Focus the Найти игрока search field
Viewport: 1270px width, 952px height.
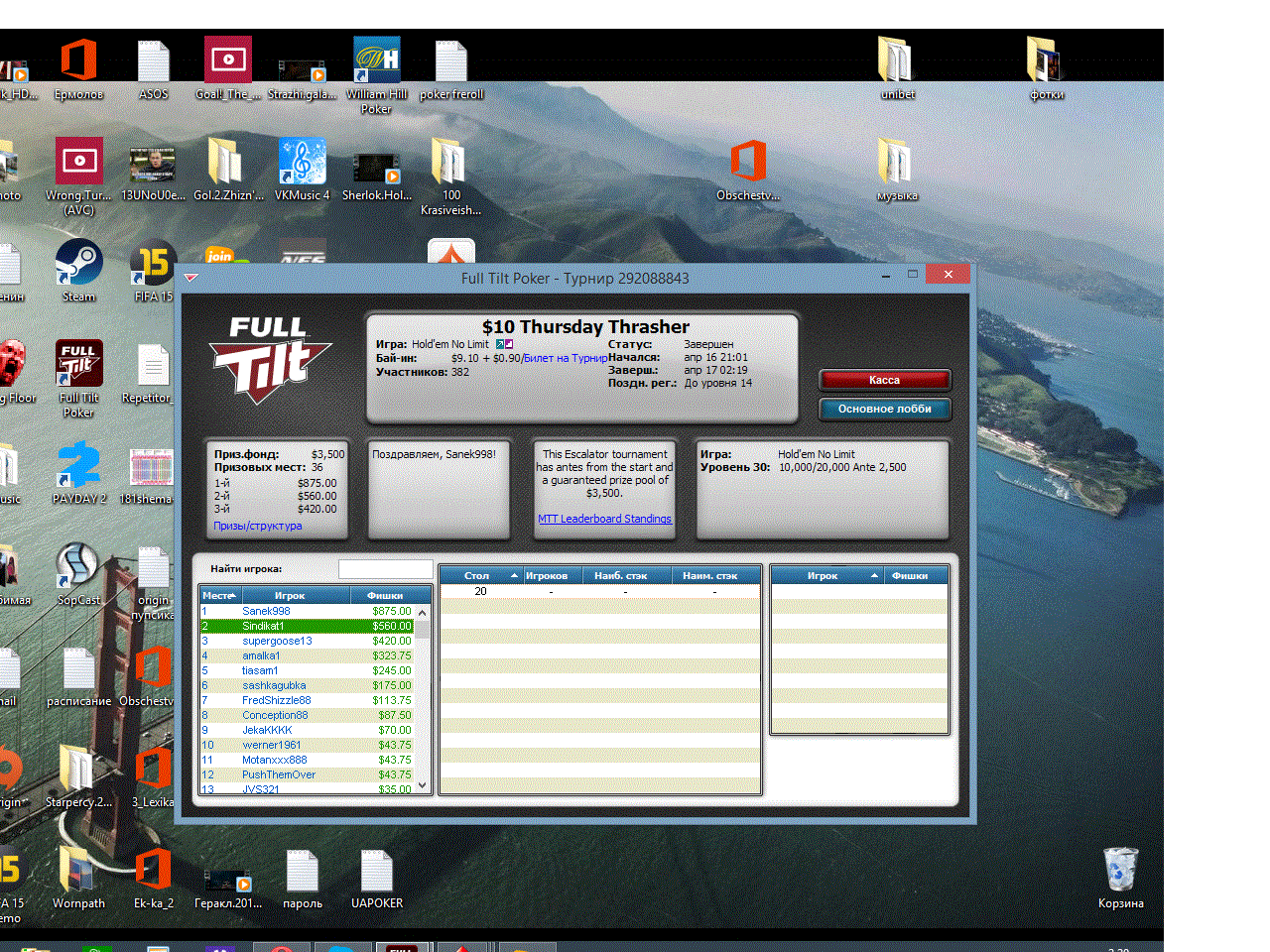pyautogui.click(x=385, y=569)
